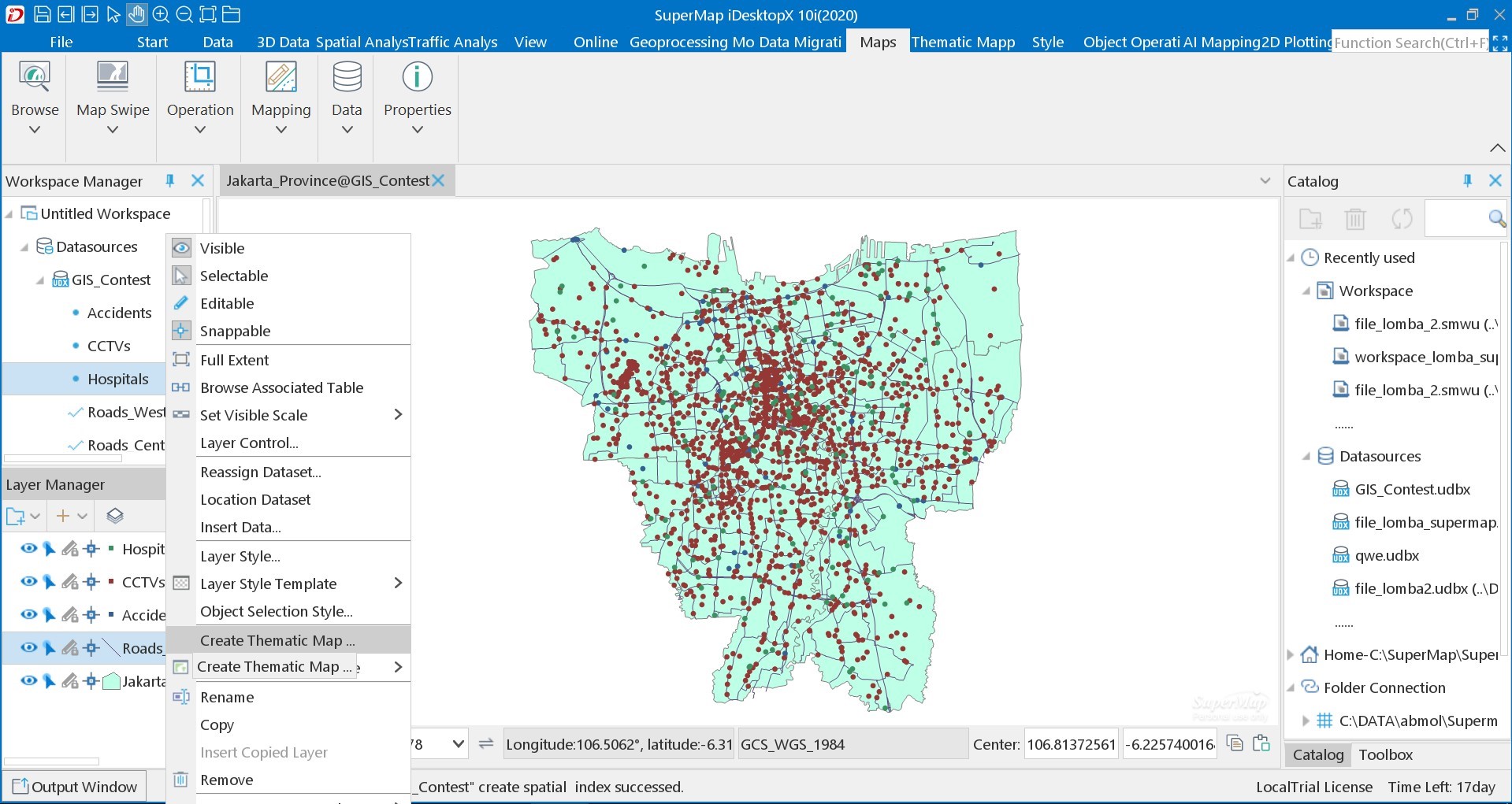Open the Properties dropdown chevron
1512x804 pixels.
click(418, 130)
